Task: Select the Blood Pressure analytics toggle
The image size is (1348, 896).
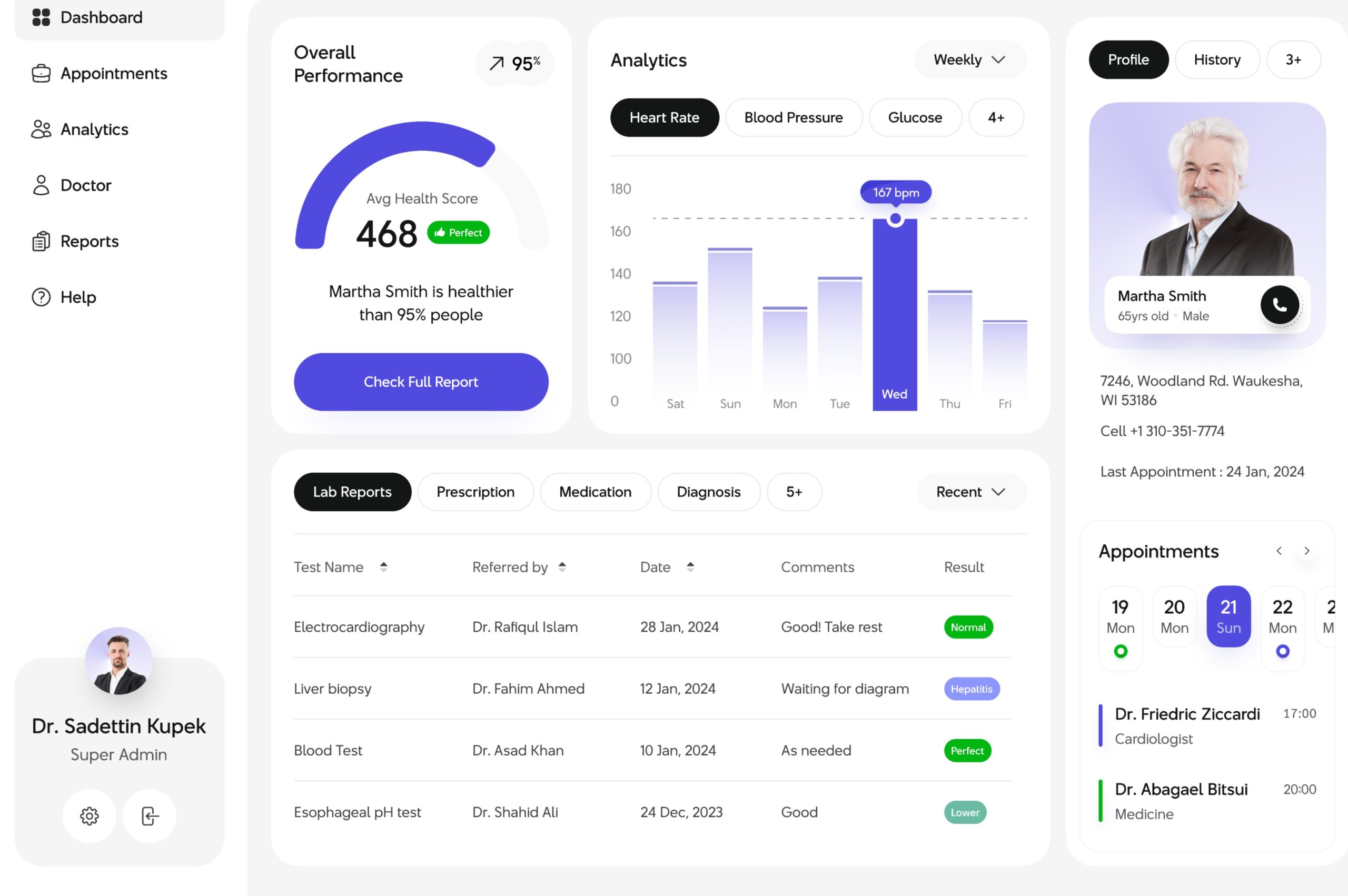Action: point(793,117)
